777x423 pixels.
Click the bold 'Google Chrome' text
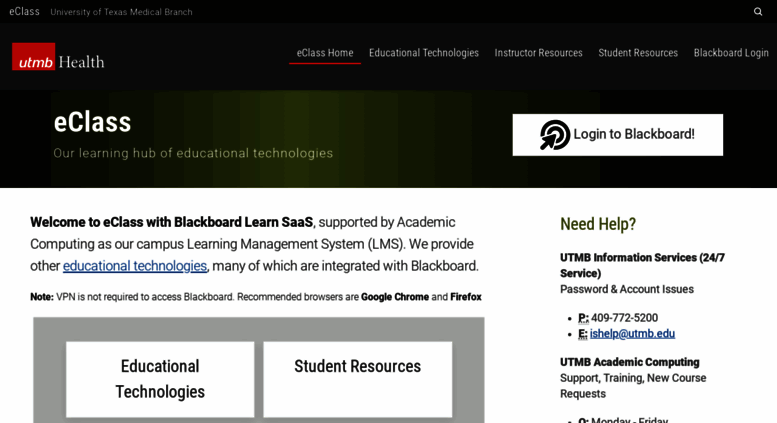pos(395,297)
